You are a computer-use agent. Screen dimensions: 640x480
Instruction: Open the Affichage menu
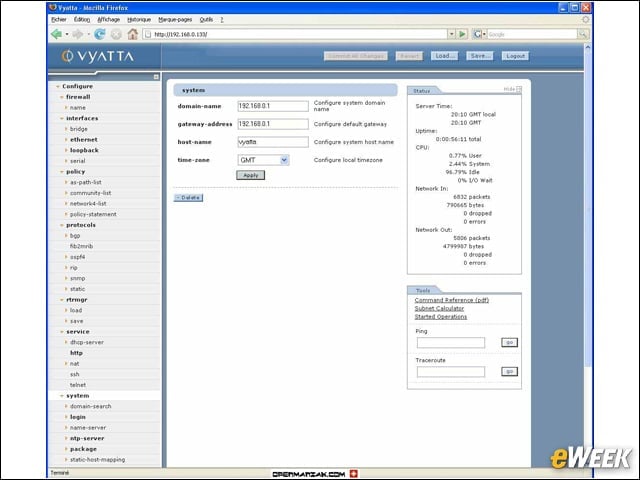pos(109,20)
